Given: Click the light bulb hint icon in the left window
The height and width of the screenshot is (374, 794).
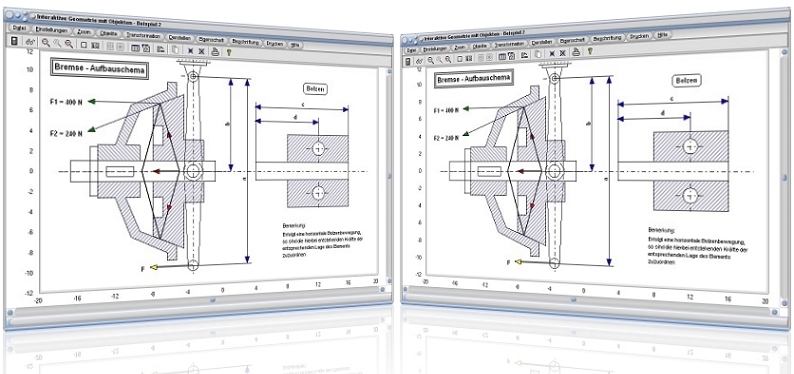Looking at the screenshot, I should (228, 52).
